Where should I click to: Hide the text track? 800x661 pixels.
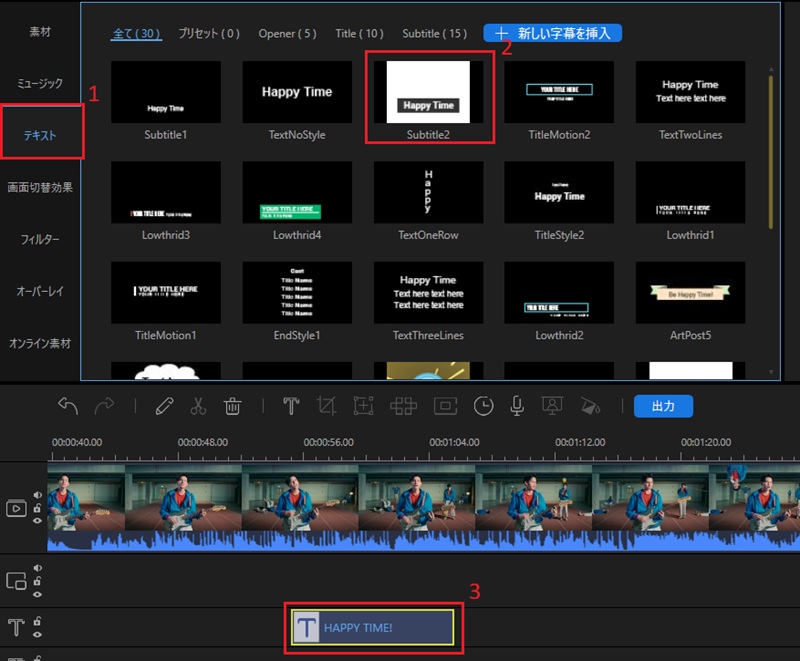(37, 634)
